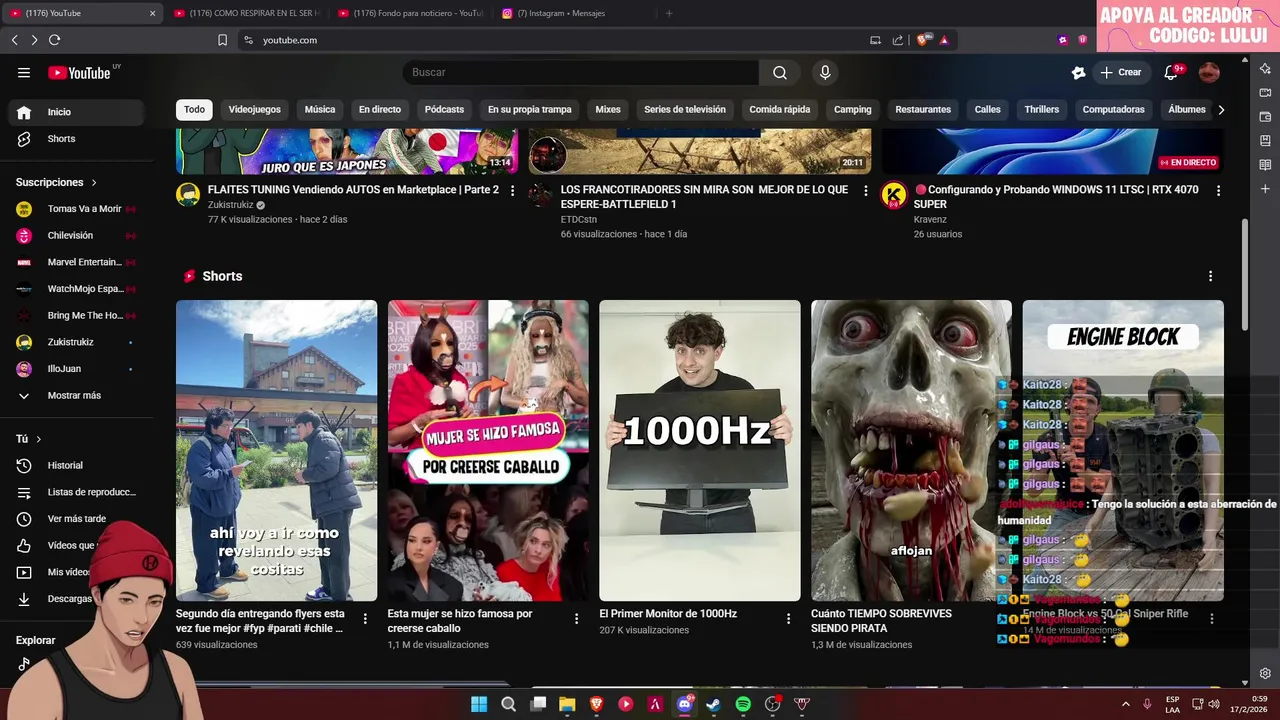Open Historial in the sidebar

(76, 465)
